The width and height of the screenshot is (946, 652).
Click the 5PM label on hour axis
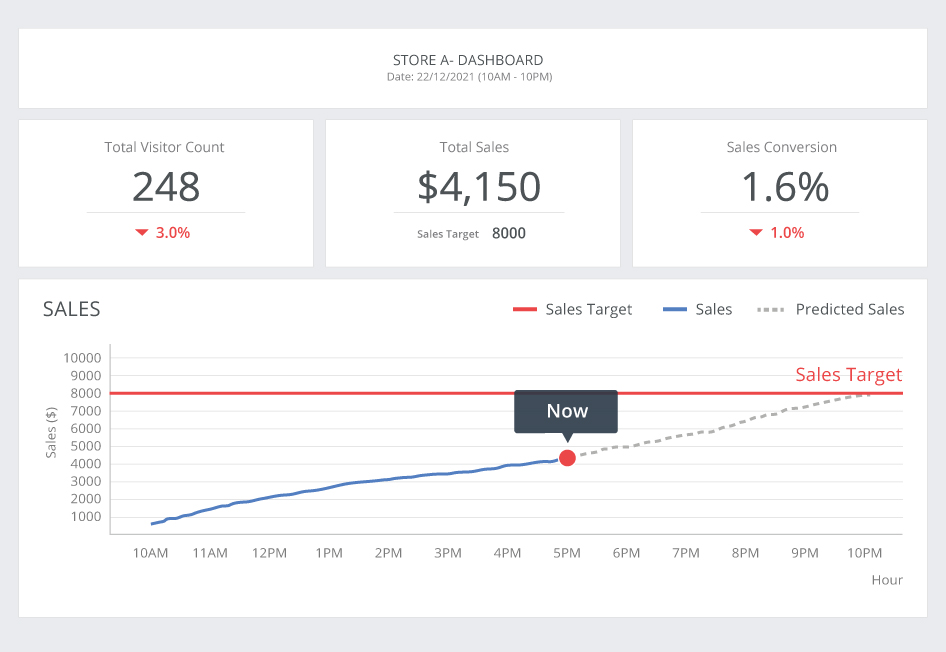(567, 553)
